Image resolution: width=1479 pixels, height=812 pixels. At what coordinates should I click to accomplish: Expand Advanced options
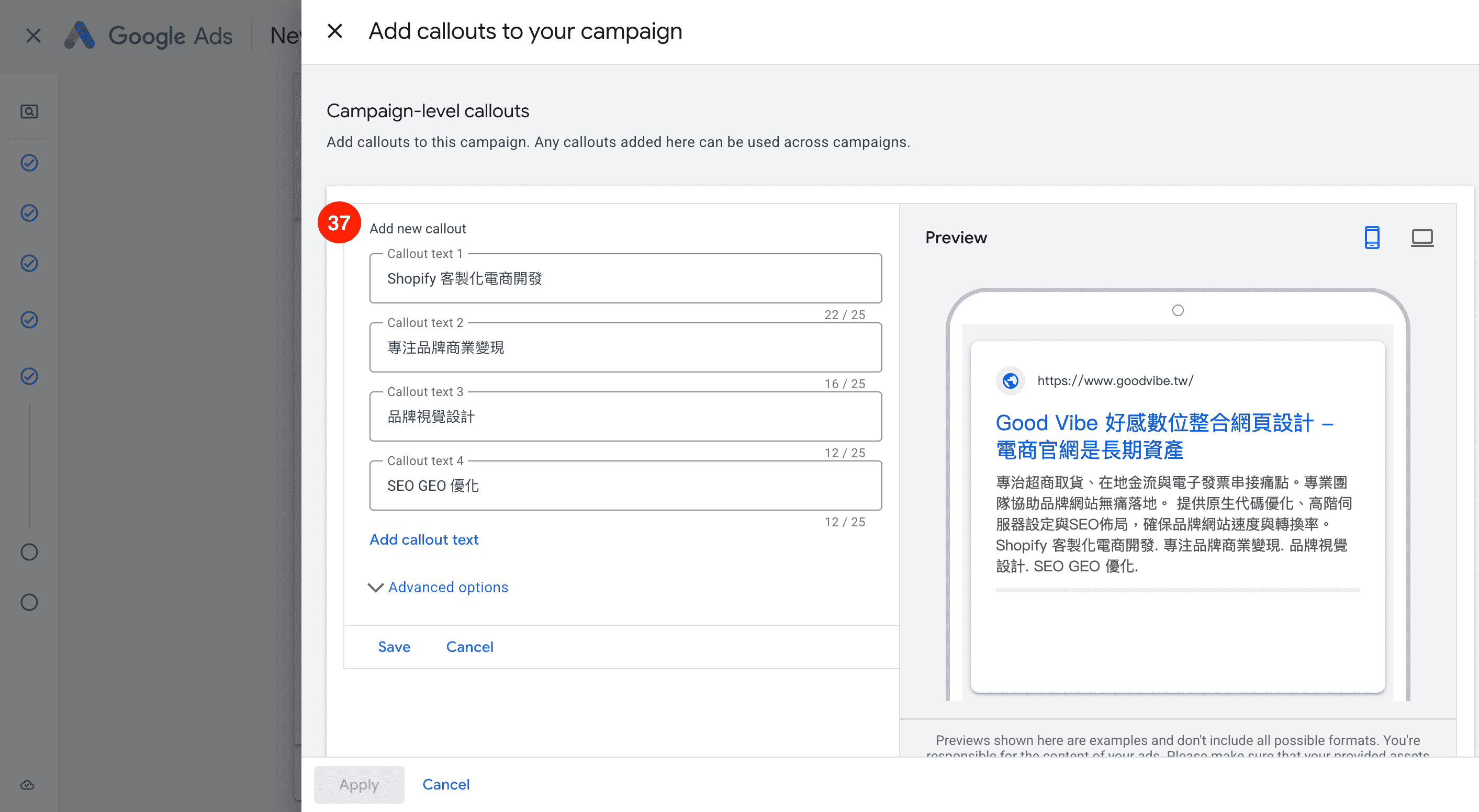pos(438,588)
